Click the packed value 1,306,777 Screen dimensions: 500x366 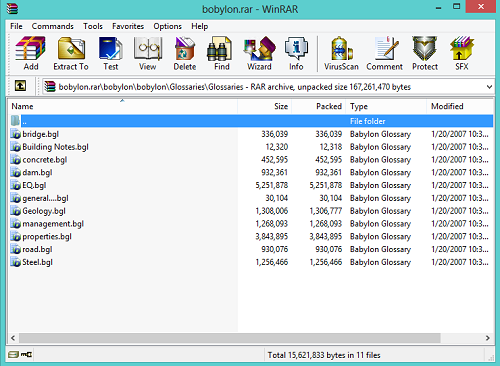pos(326,211)
